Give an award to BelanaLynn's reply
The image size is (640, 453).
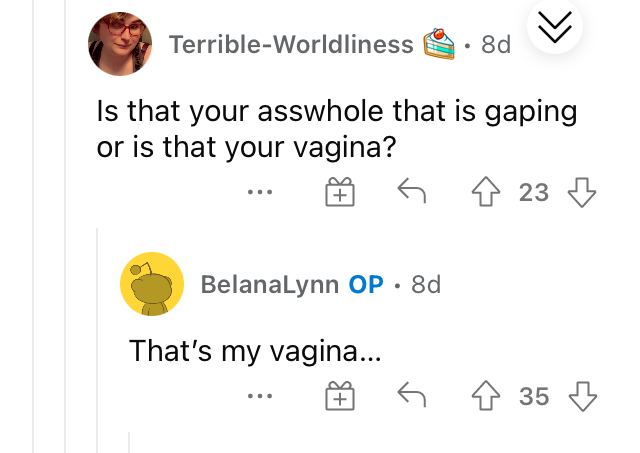coord(340,395)
